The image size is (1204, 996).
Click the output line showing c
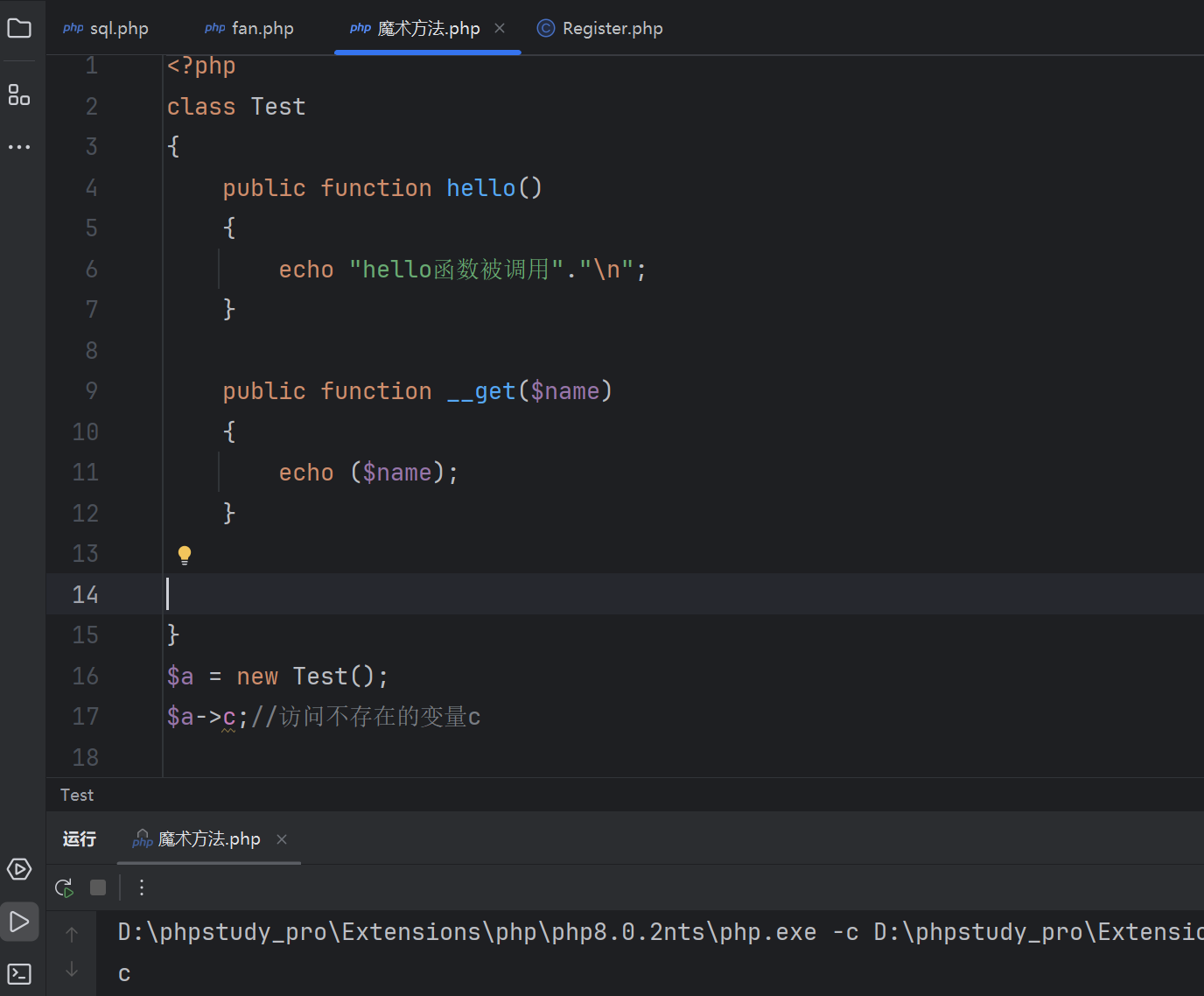click(x=124, y=974)
